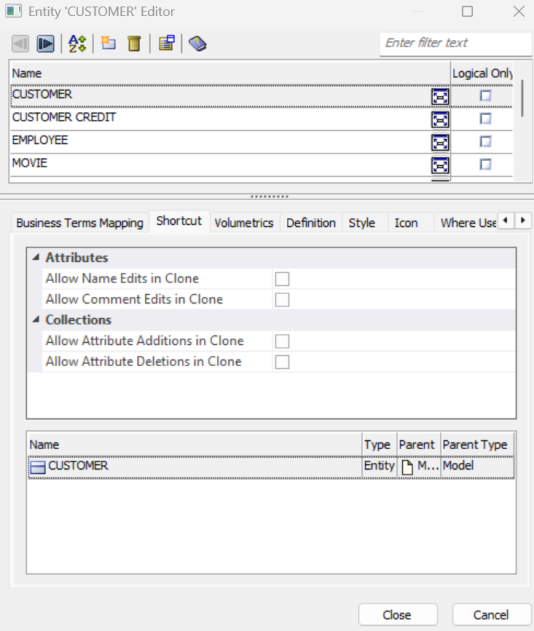This screenshot has width=534, height=631.
Task: Click the Enter filter text field
Action: (456, 43)
